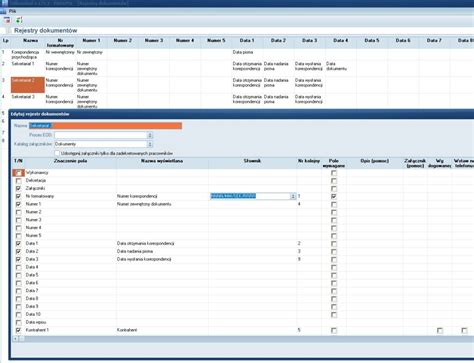
Task: Toggle checkbox for sharing attachments with assigned employees
Action: pyautogui.click(x=57, y=153)
